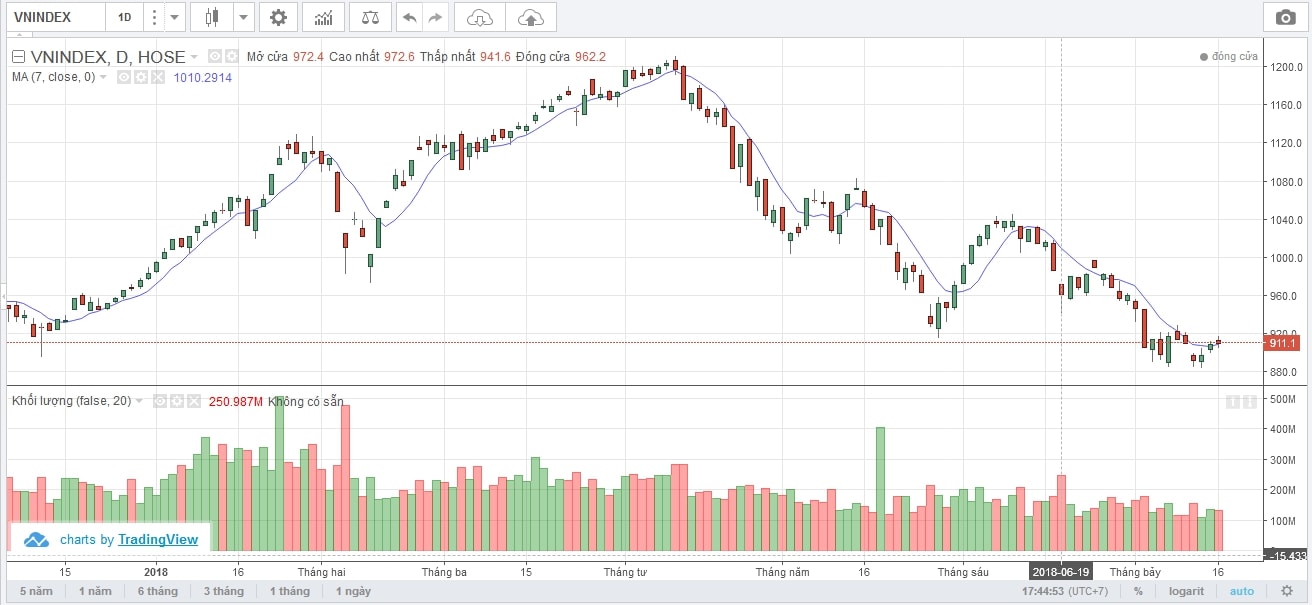Screen dimensions: 1312x605
Task: Select candlestick chart style button
Action: [x=210, y=17]
